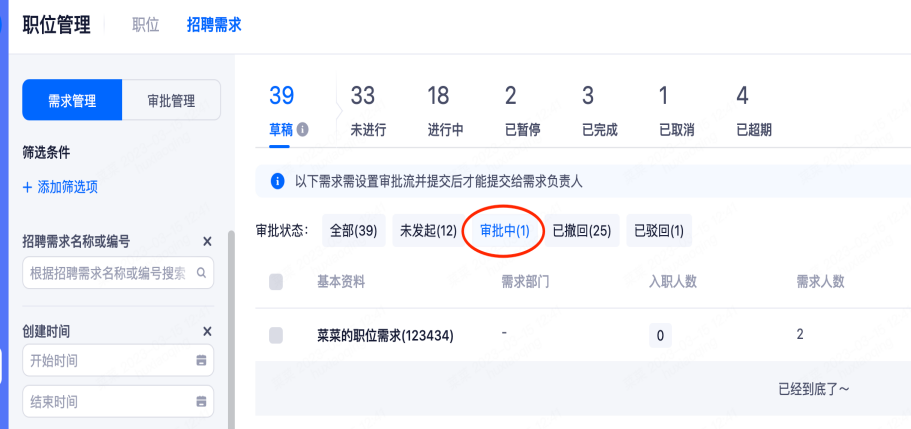Click the blue info icon in the notice banner
The image size is (911, 429).
pos(277,181)
